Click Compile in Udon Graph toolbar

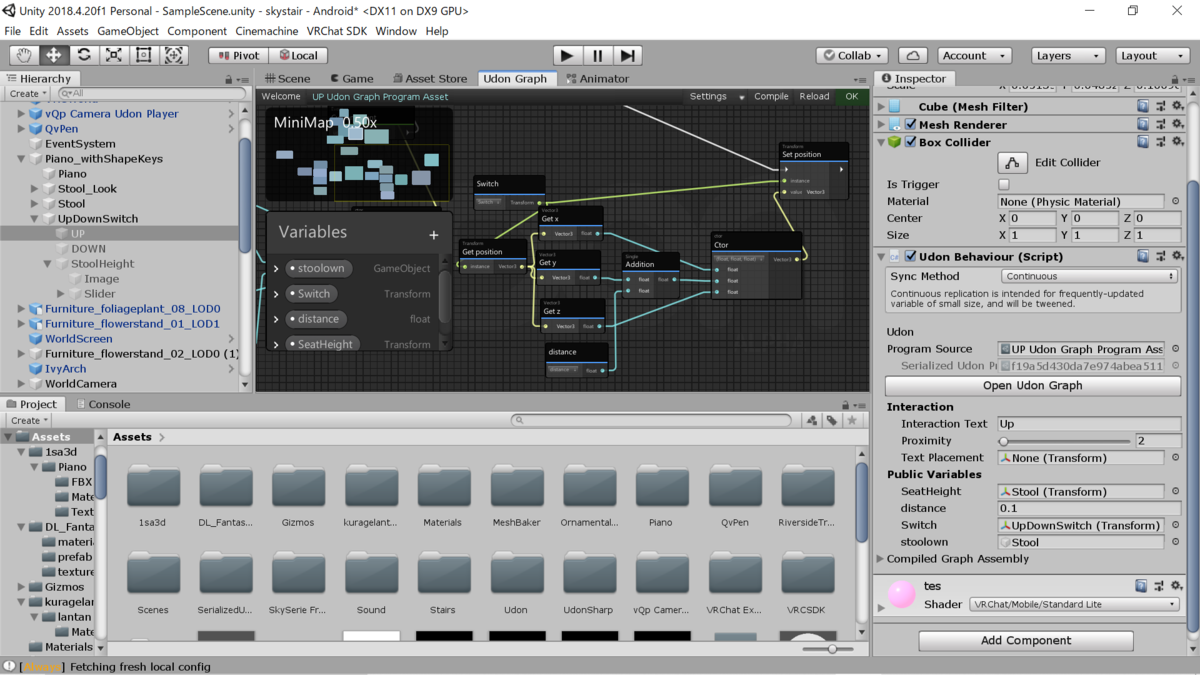(771, 97)
